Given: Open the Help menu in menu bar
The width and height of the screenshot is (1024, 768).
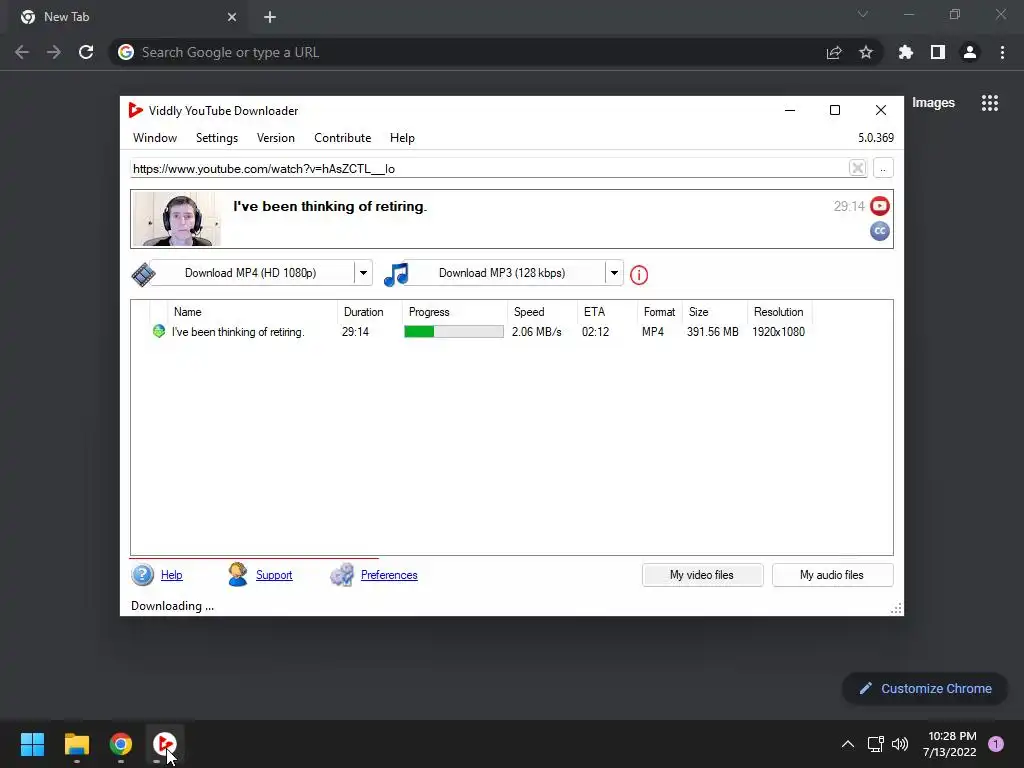Looking at the screenshot, I should 402,138.
